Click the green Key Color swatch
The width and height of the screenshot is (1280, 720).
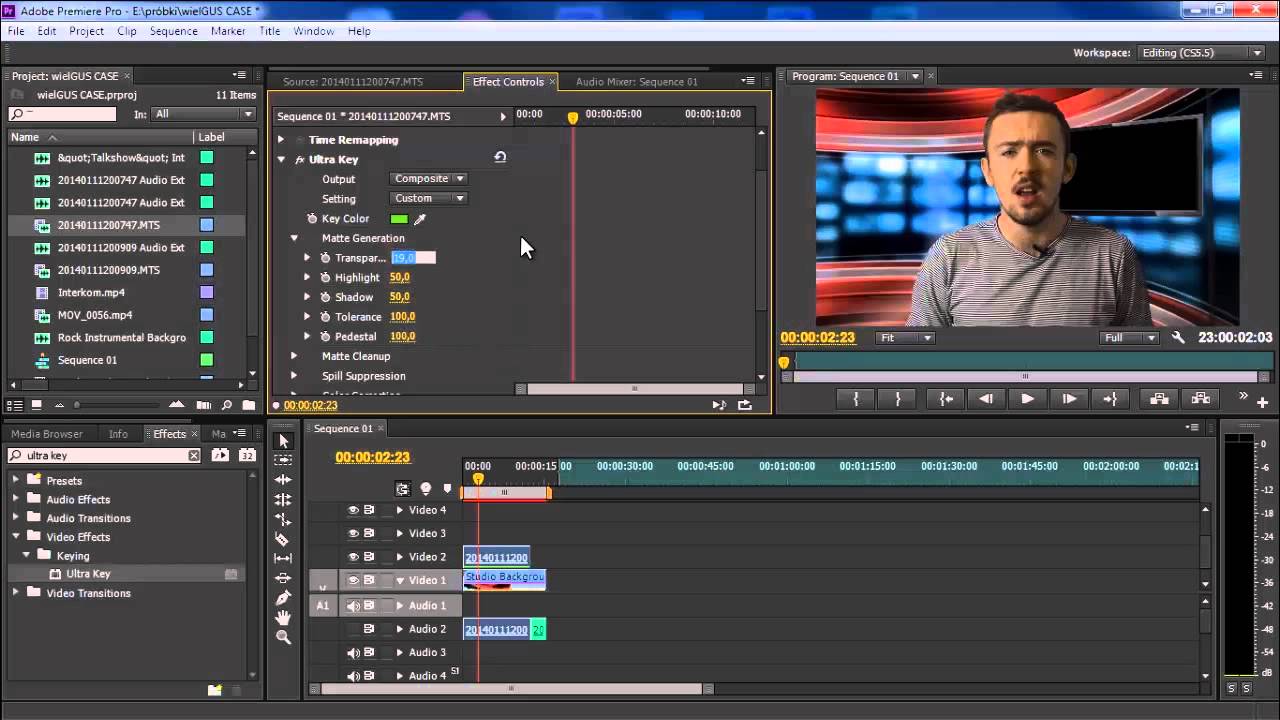pyautogui.click(x=399, y=219)
